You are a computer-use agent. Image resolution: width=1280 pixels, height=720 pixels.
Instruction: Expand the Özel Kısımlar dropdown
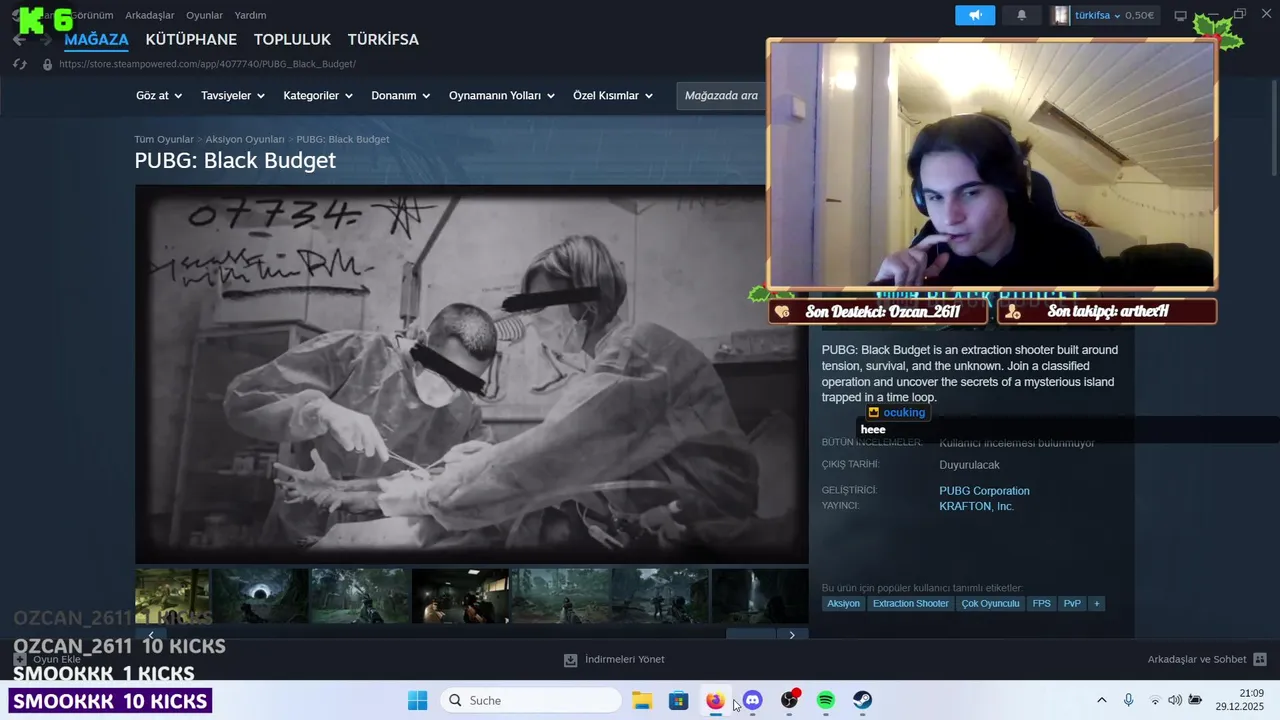click(x=613, y=96)
